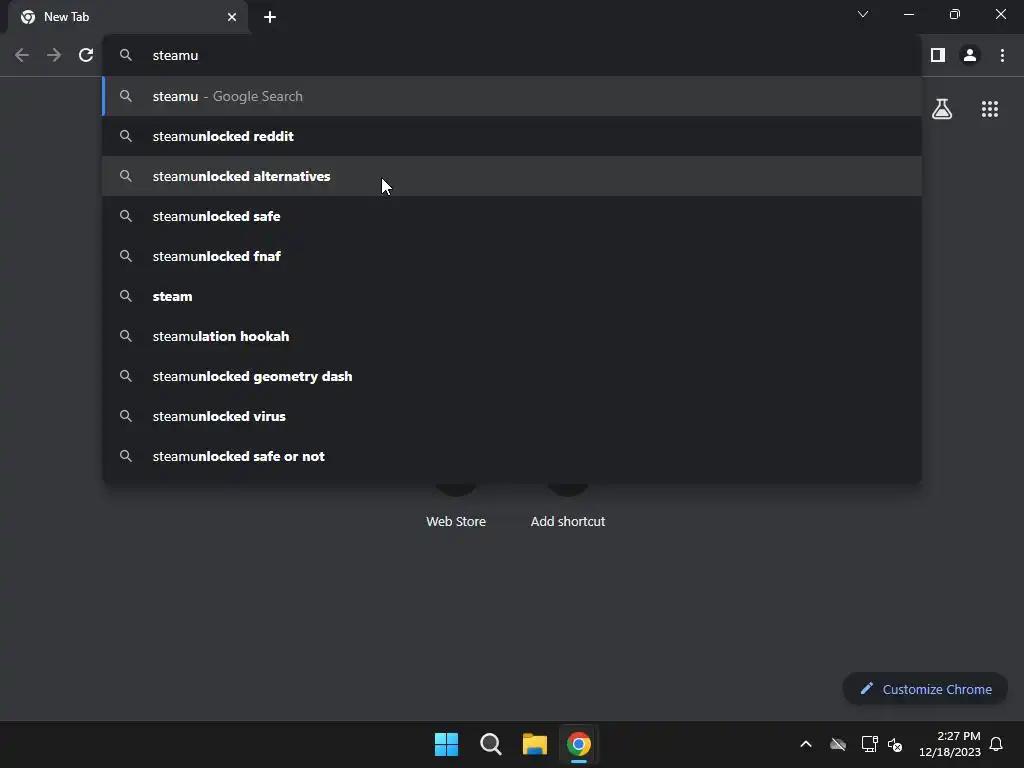Click the back navigation arrow
Screen dimensions: 1024x768
click(22, 56)
